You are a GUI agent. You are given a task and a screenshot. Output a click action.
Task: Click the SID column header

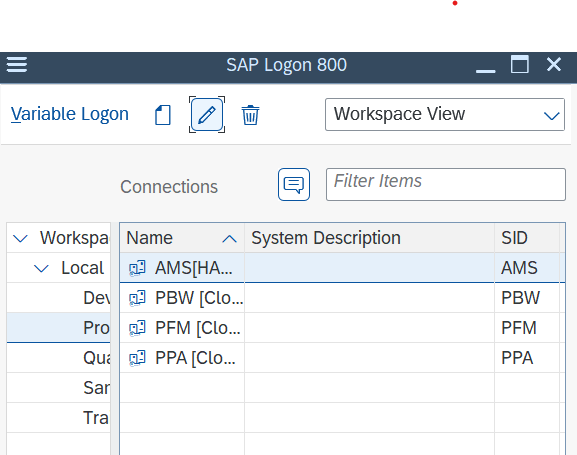[527, 238]
